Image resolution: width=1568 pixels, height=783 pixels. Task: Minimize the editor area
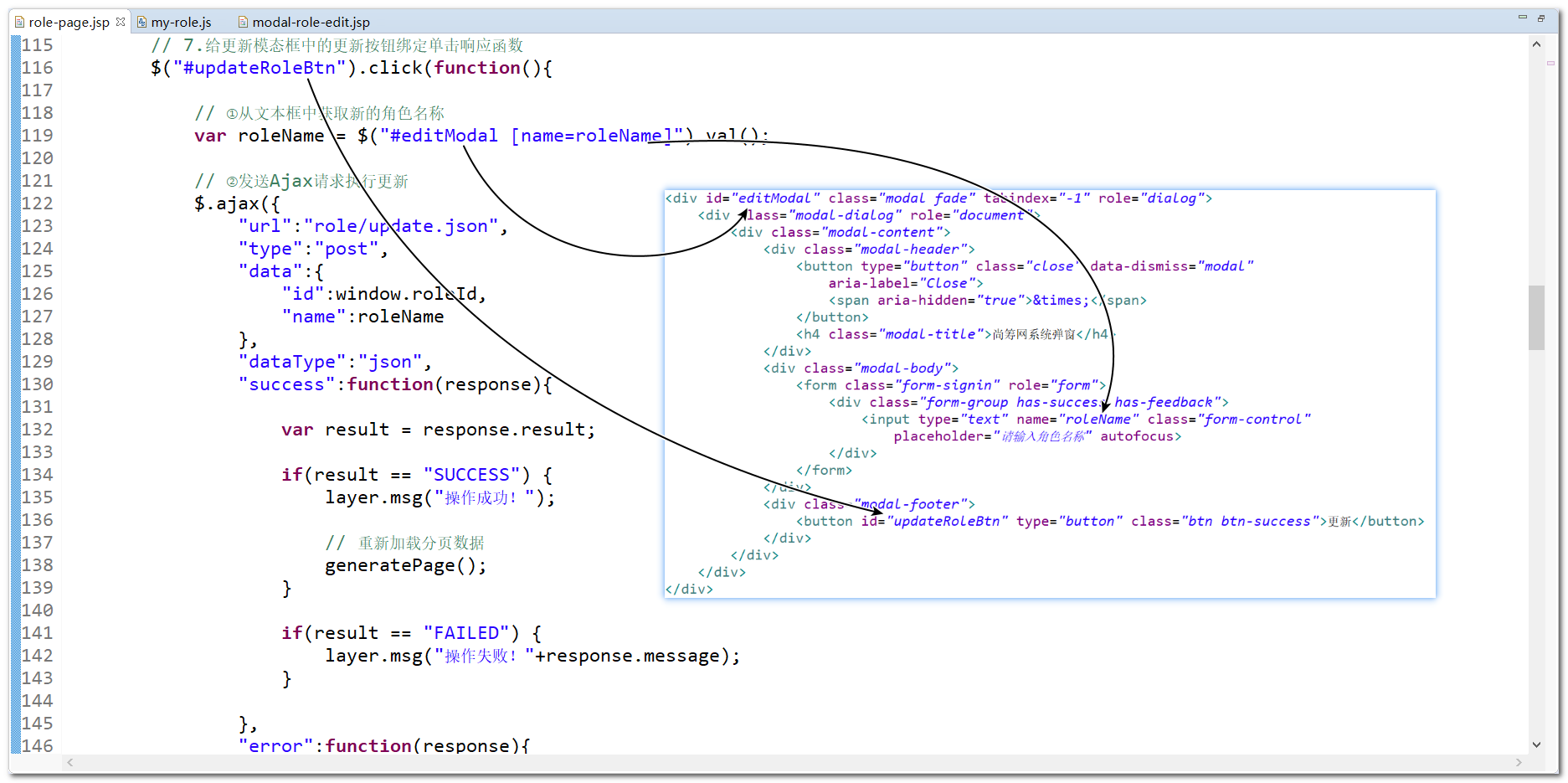(1522, 18)
